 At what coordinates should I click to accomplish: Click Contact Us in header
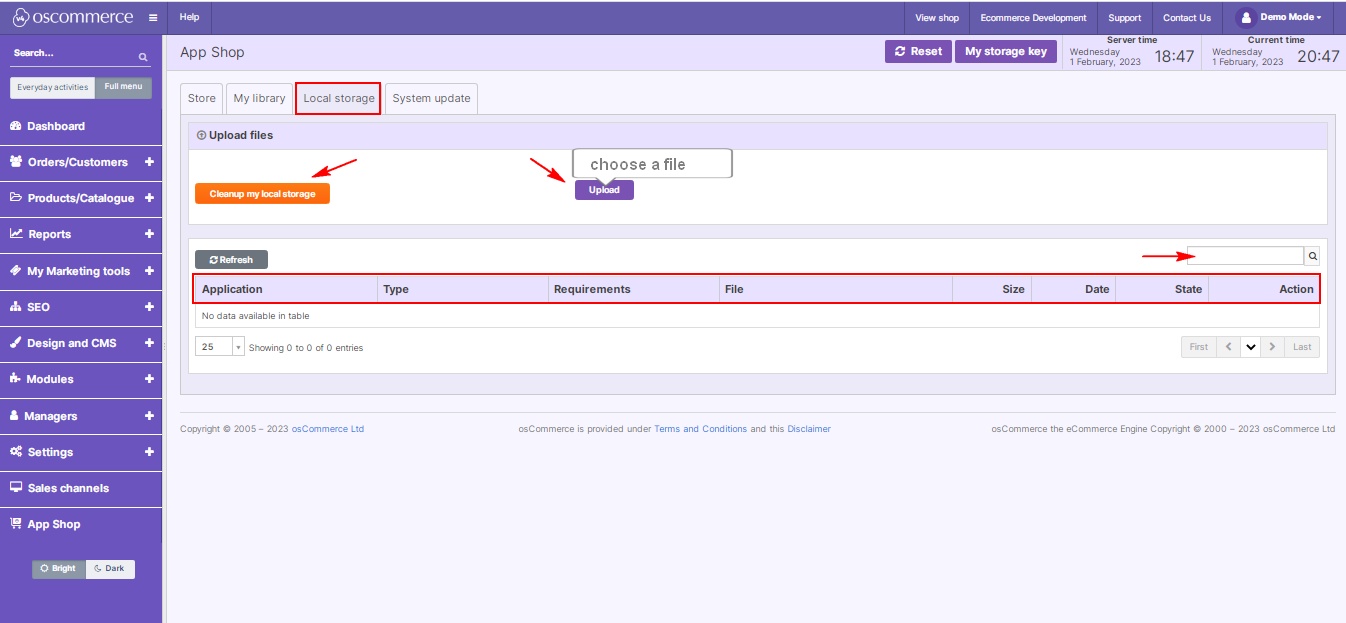1187,17
